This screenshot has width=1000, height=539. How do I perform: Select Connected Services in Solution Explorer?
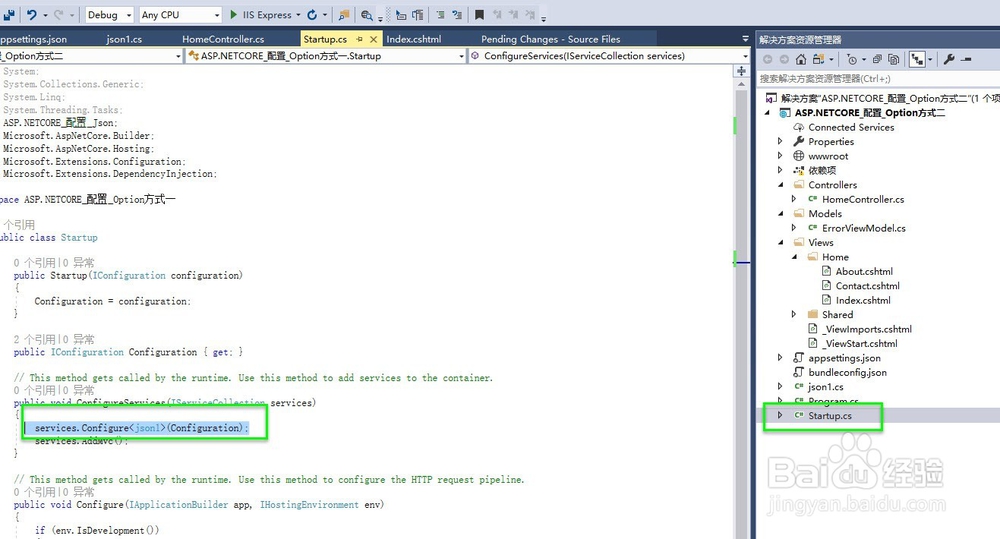(x=851, y=127)
